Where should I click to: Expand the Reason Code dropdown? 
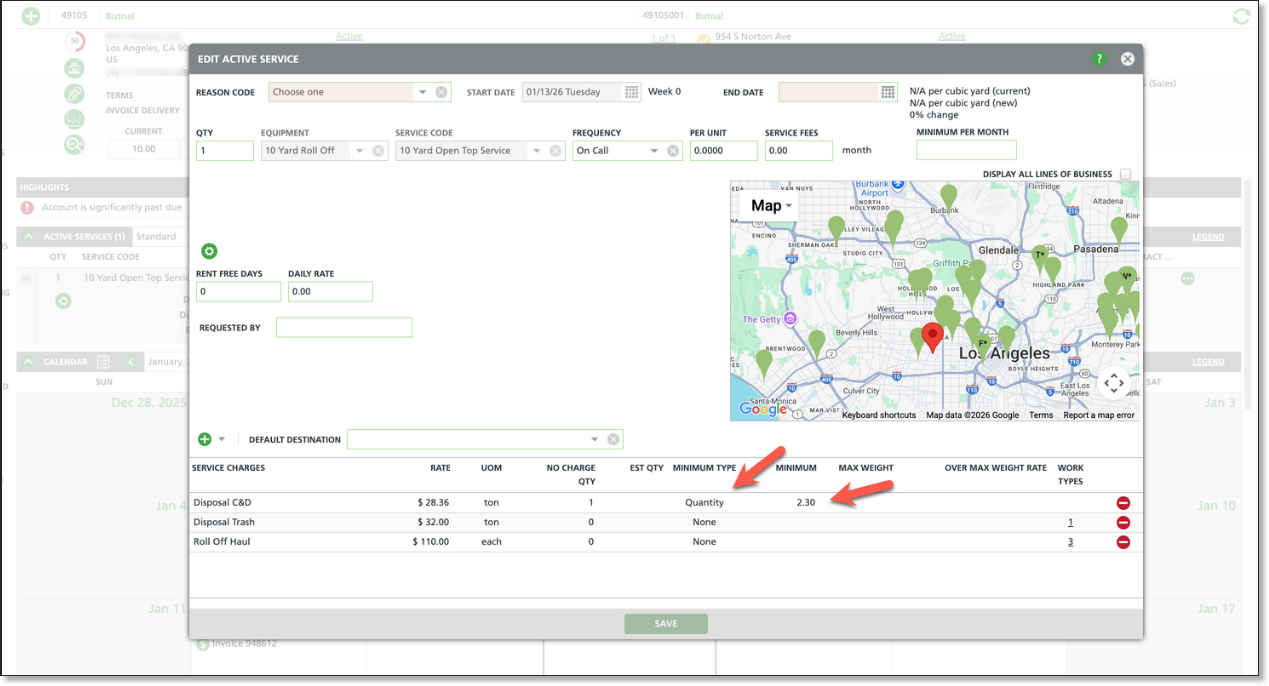pyautogui.click(x=423, y=92)
